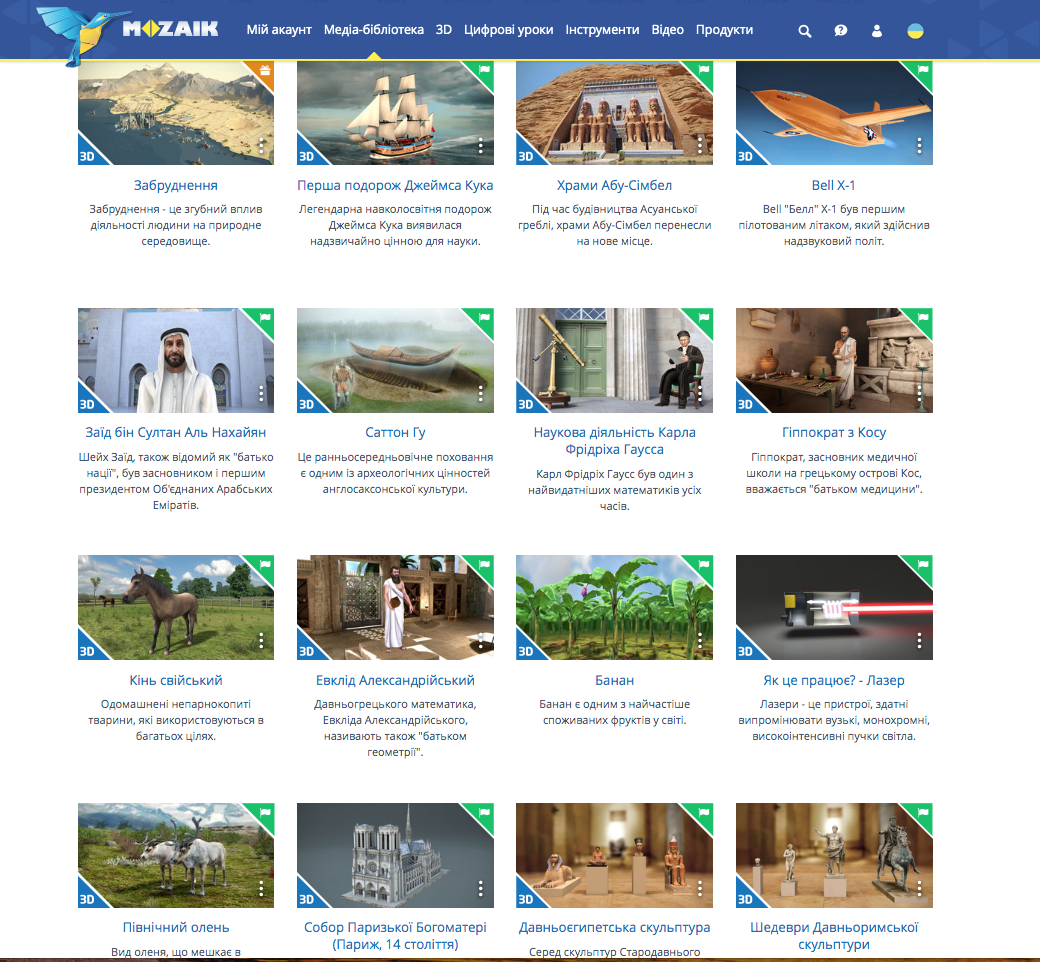
Task: Click green flag badge on Саттон Гу thumbnail
Action: point(484,318)
